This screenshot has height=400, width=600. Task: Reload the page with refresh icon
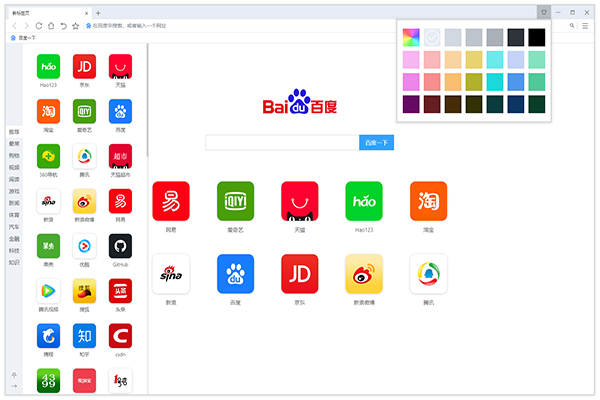(39, 26)
